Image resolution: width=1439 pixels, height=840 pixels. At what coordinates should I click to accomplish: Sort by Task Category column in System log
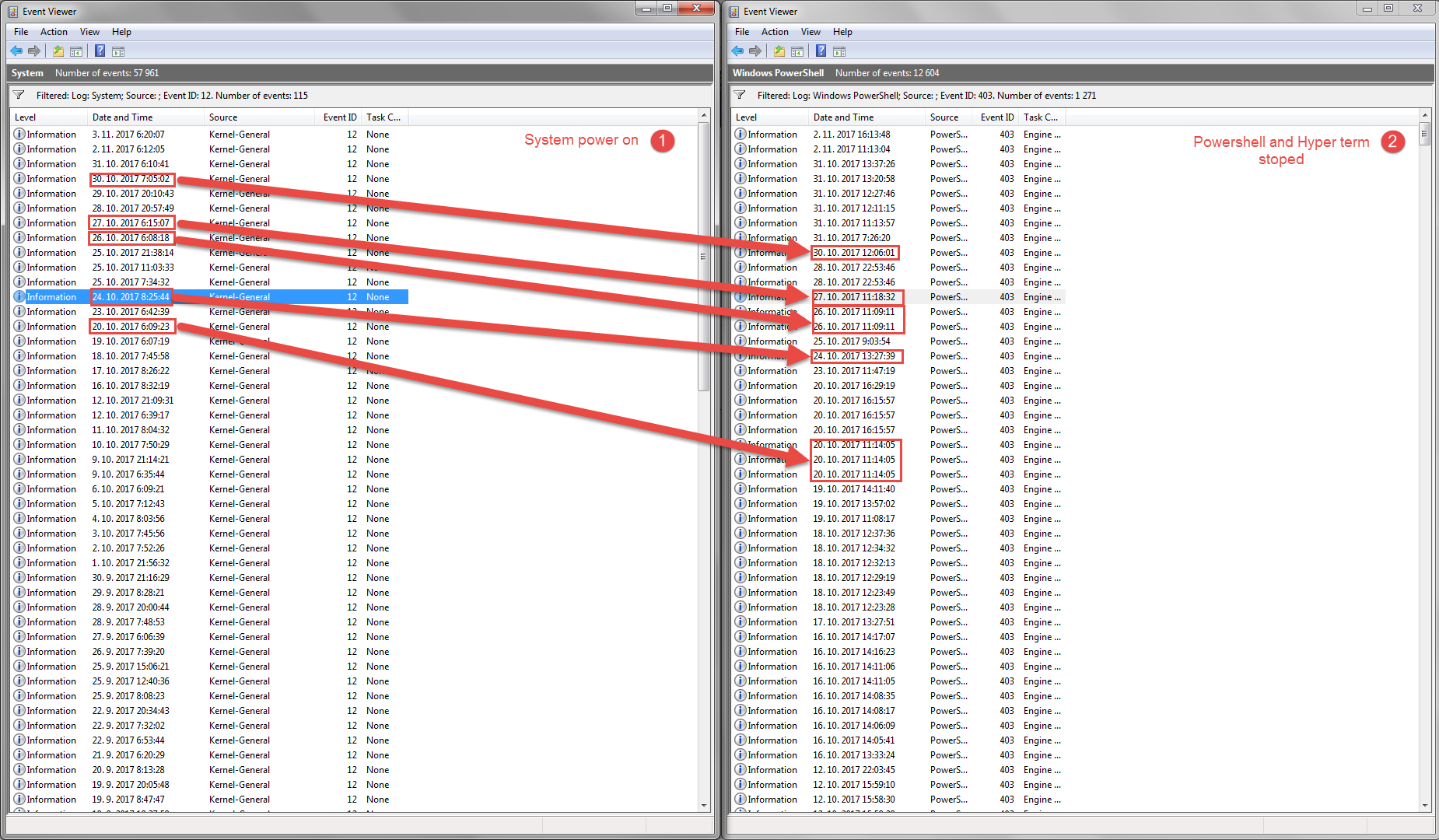tap(385, 117)
